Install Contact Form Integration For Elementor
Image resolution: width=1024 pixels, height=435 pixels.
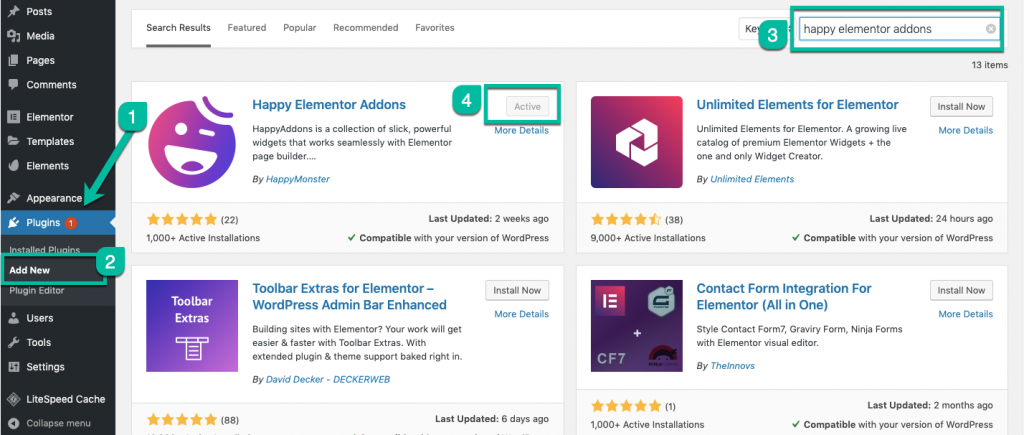point(961,291)
